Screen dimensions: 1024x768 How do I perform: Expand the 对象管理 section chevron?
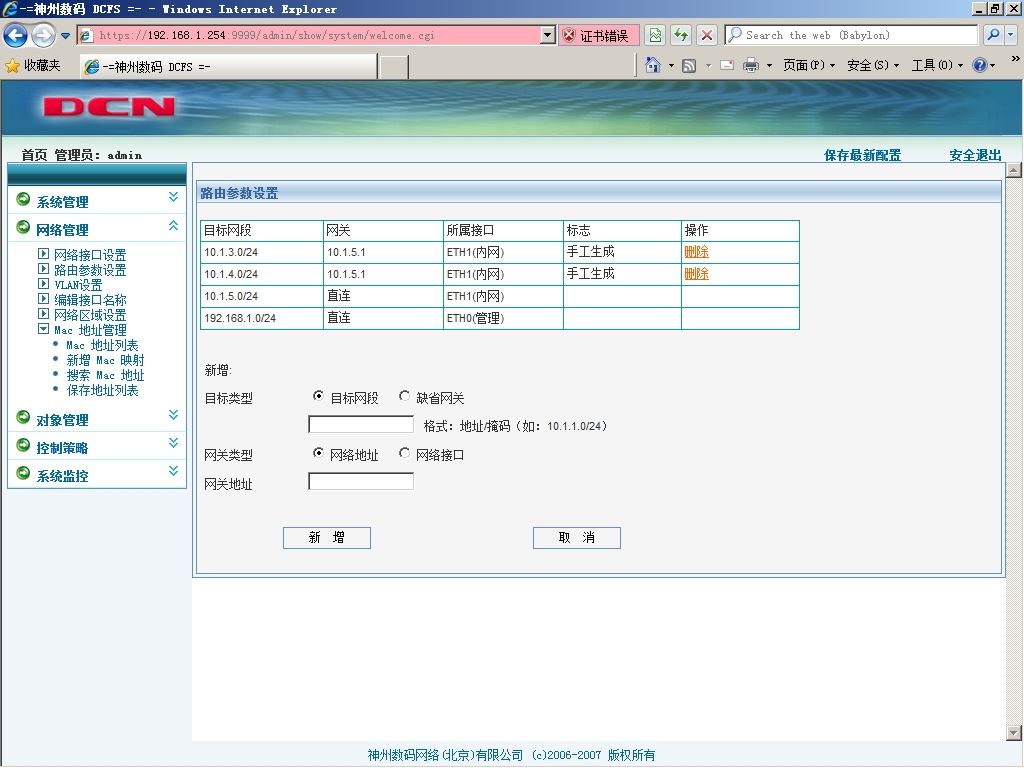coord(173,415)
